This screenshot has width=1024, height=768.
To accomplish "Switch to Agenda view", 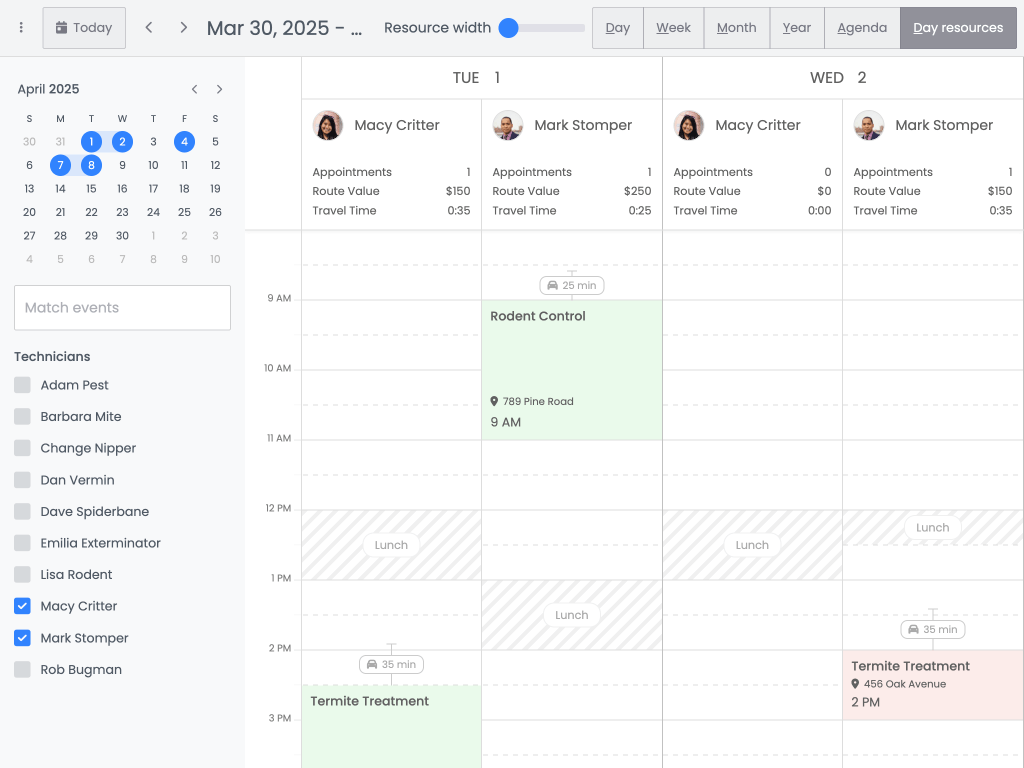I will click(862, 27).
